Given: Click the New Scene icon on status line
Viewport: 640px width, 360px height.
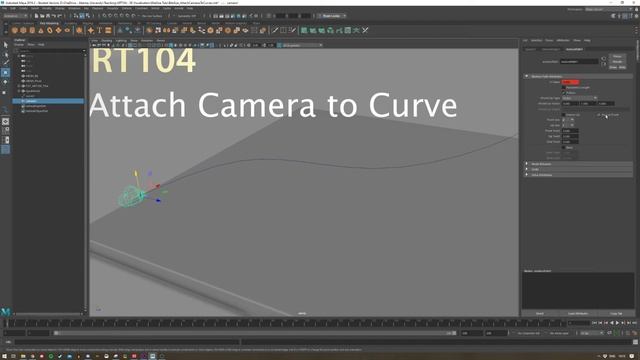Looking at the screenshot, I should (x=36, y=16).
